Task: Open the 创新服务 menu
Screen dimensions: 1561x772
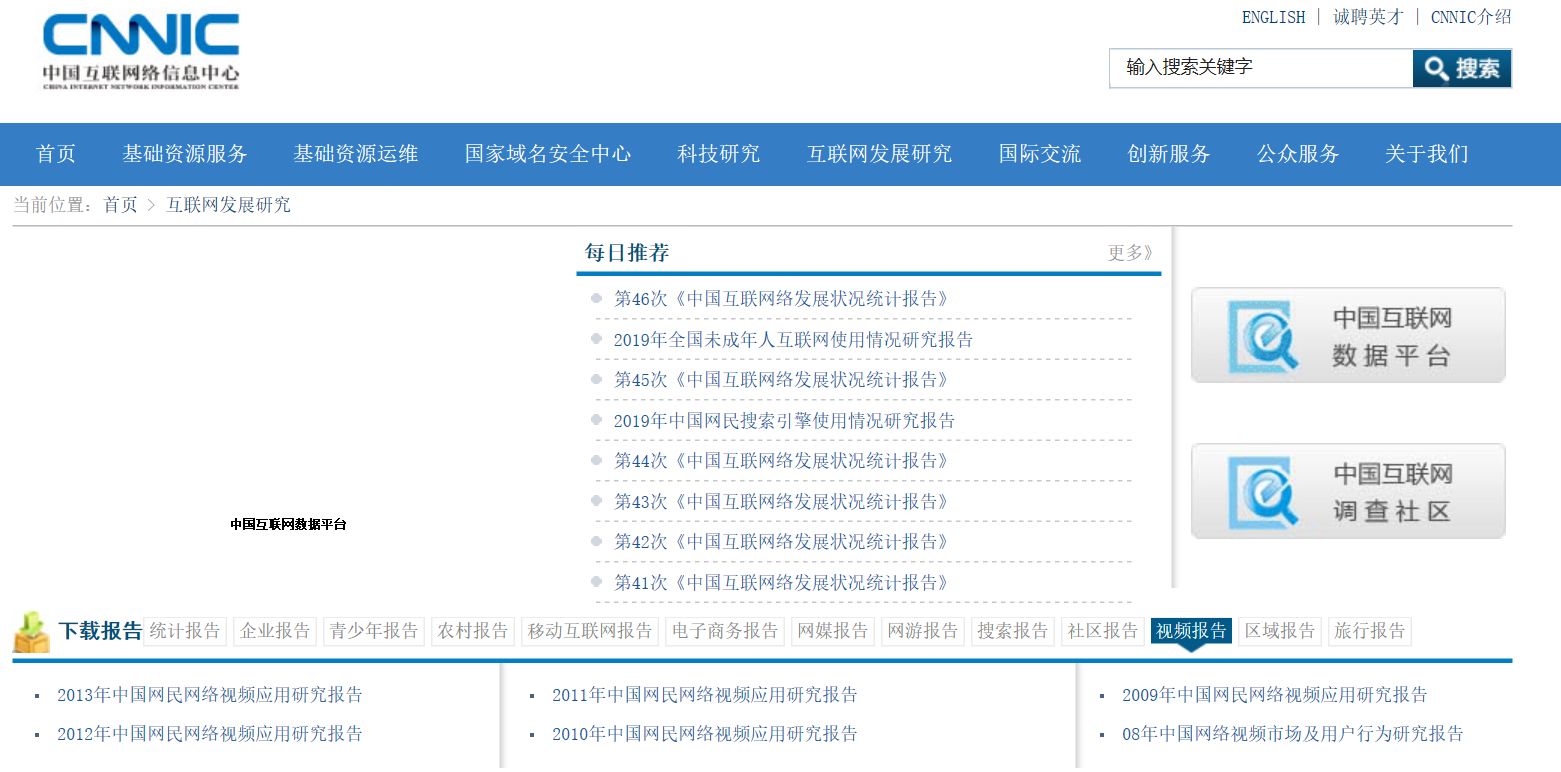Action: 1169,154
